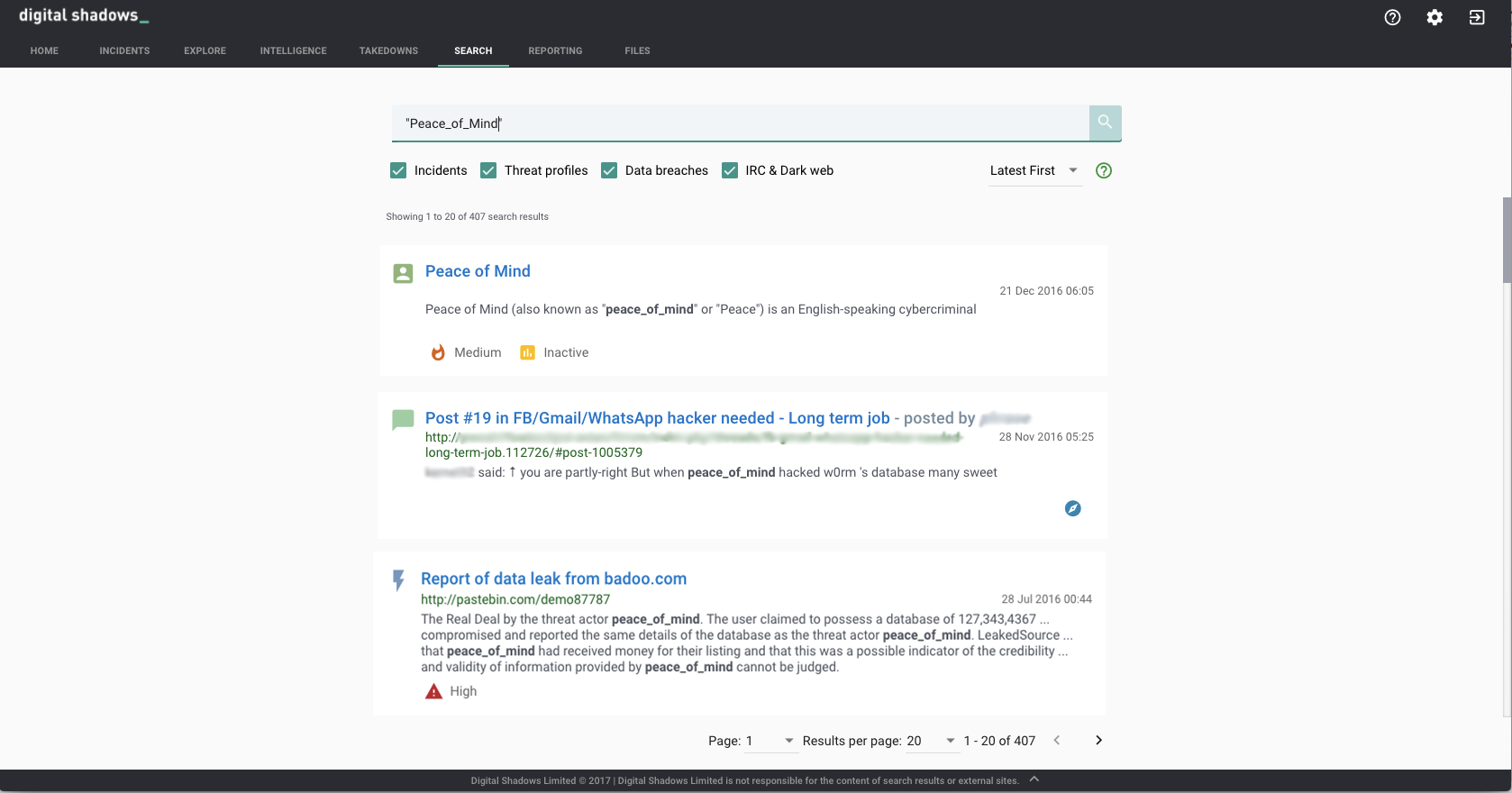Screen dimensions: 1512x793
Task: Uncheck the Threat profiles checkbox
Action: 488,170
